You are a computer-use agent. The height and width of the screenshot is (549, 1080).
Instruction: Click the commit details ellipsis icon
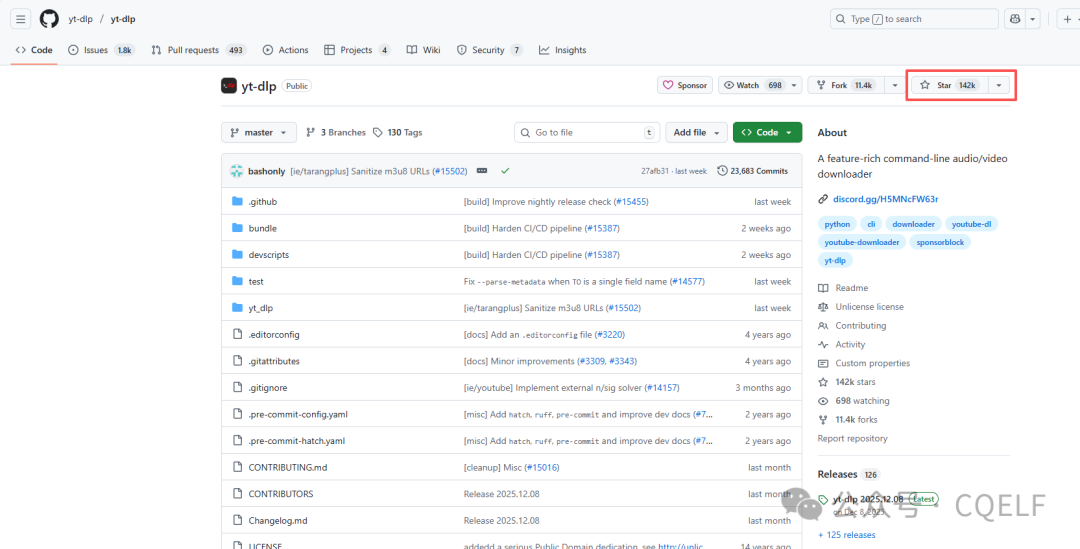tap(482, 171)
